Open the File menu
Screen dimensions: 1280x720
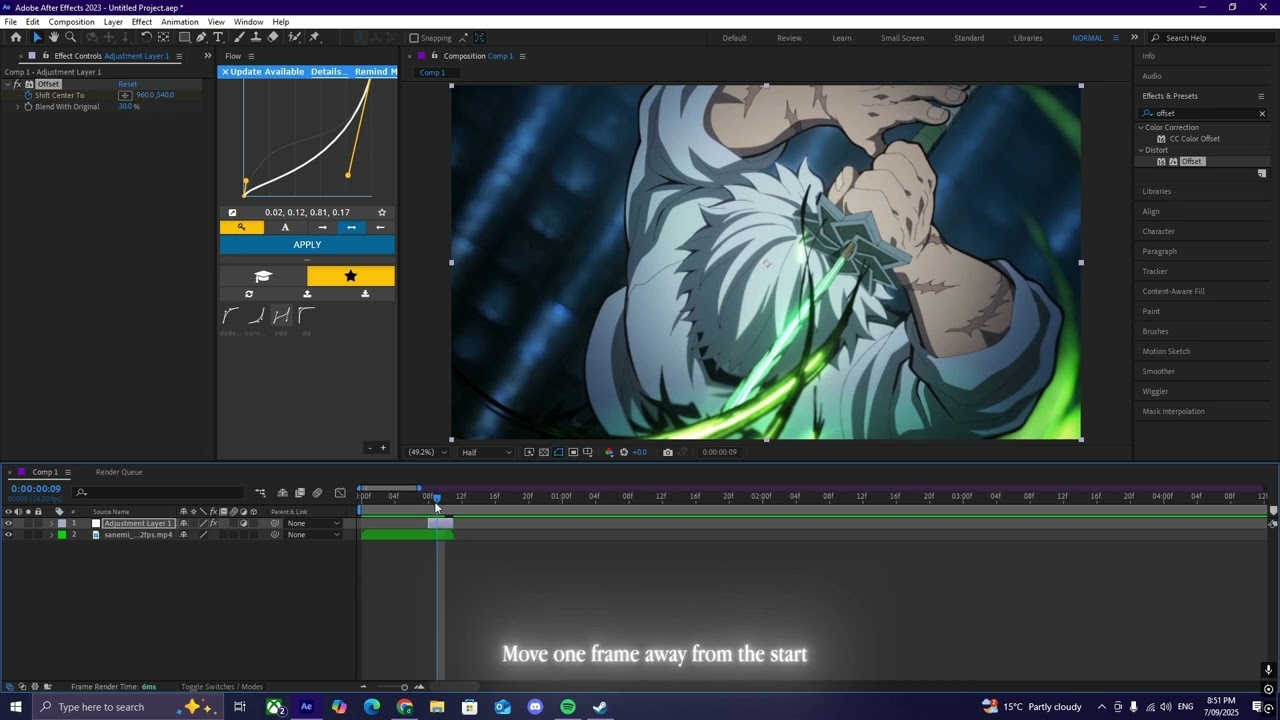point(10,22)
